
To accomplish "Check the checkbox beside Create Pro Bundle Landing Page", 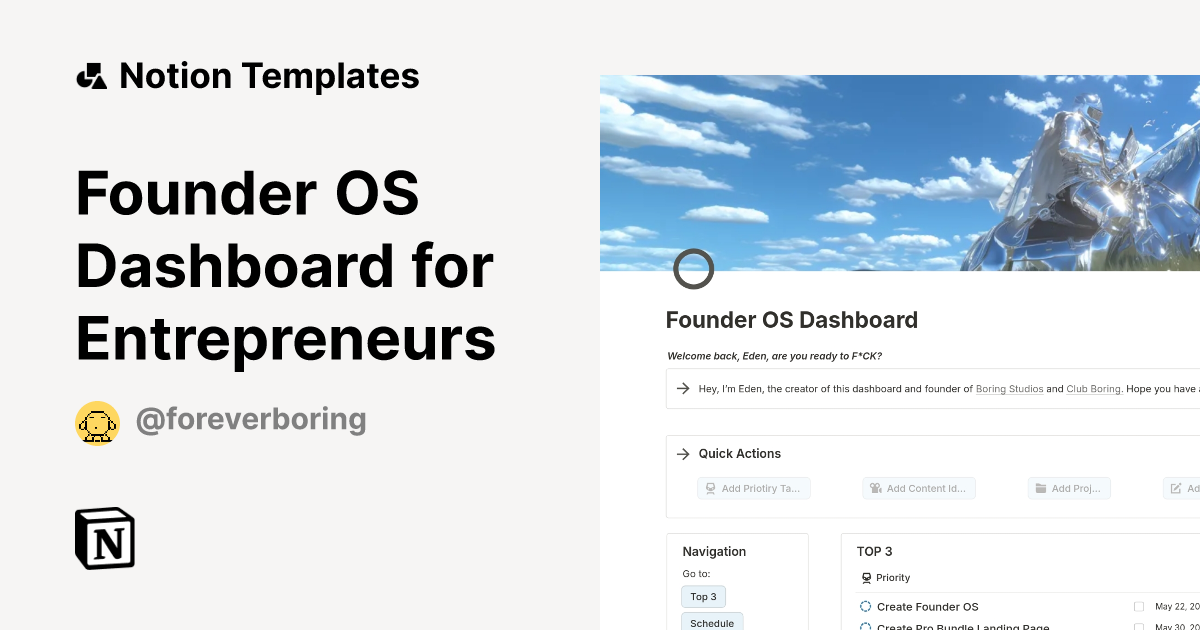I will 1138,627.
